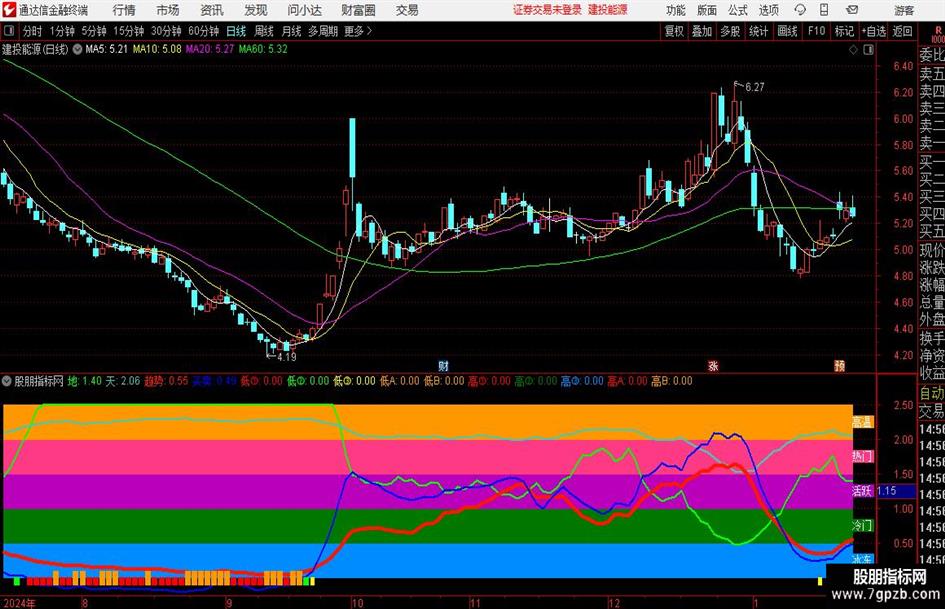Open the 行情 menu
The height and width of the screenshot is (609, 945).
pos(124,10)
